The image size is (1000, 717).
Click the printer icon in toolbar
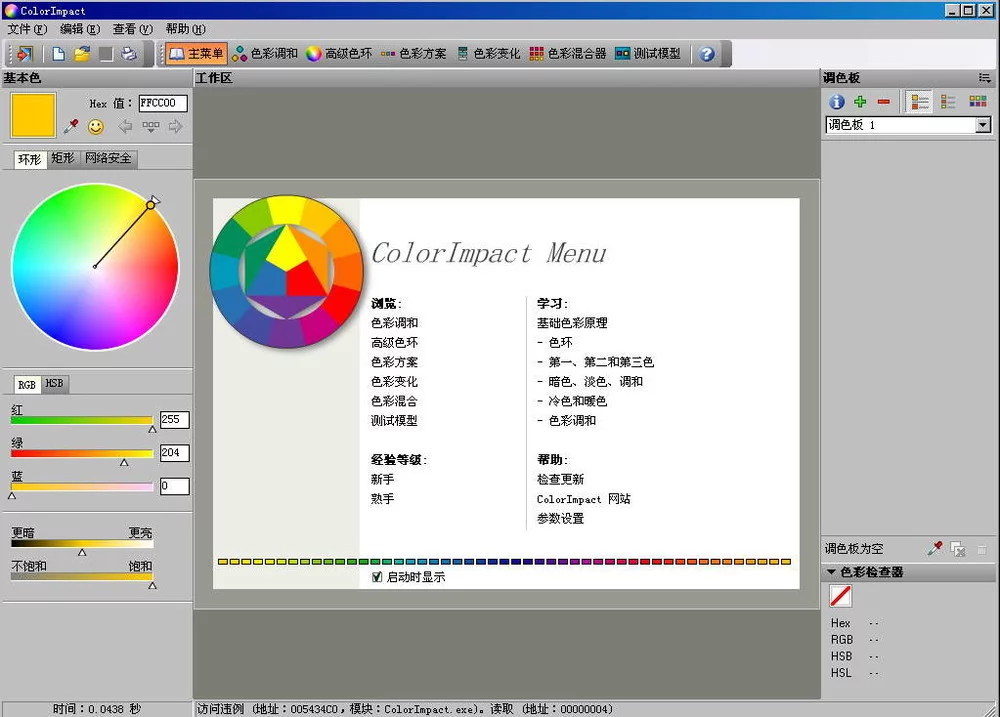[x=129, y=54]
